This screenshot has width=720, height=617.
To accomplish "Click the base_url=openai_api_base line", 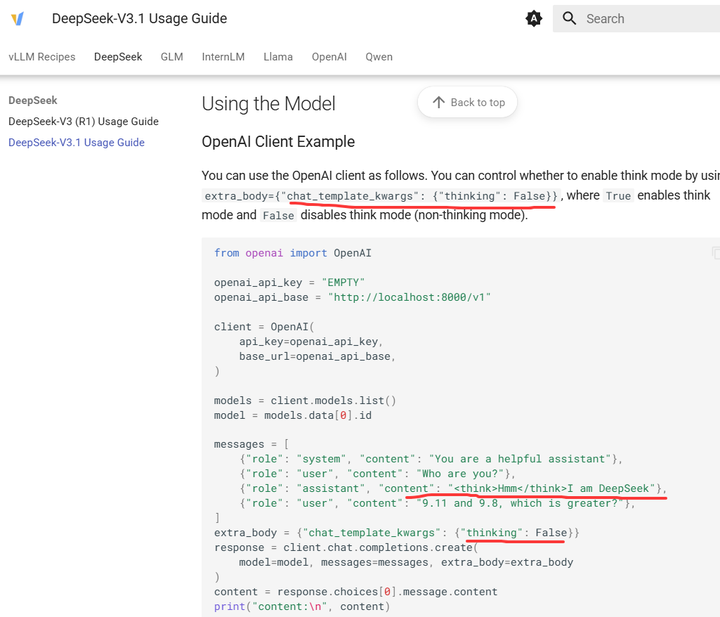I will coord(317,356).
